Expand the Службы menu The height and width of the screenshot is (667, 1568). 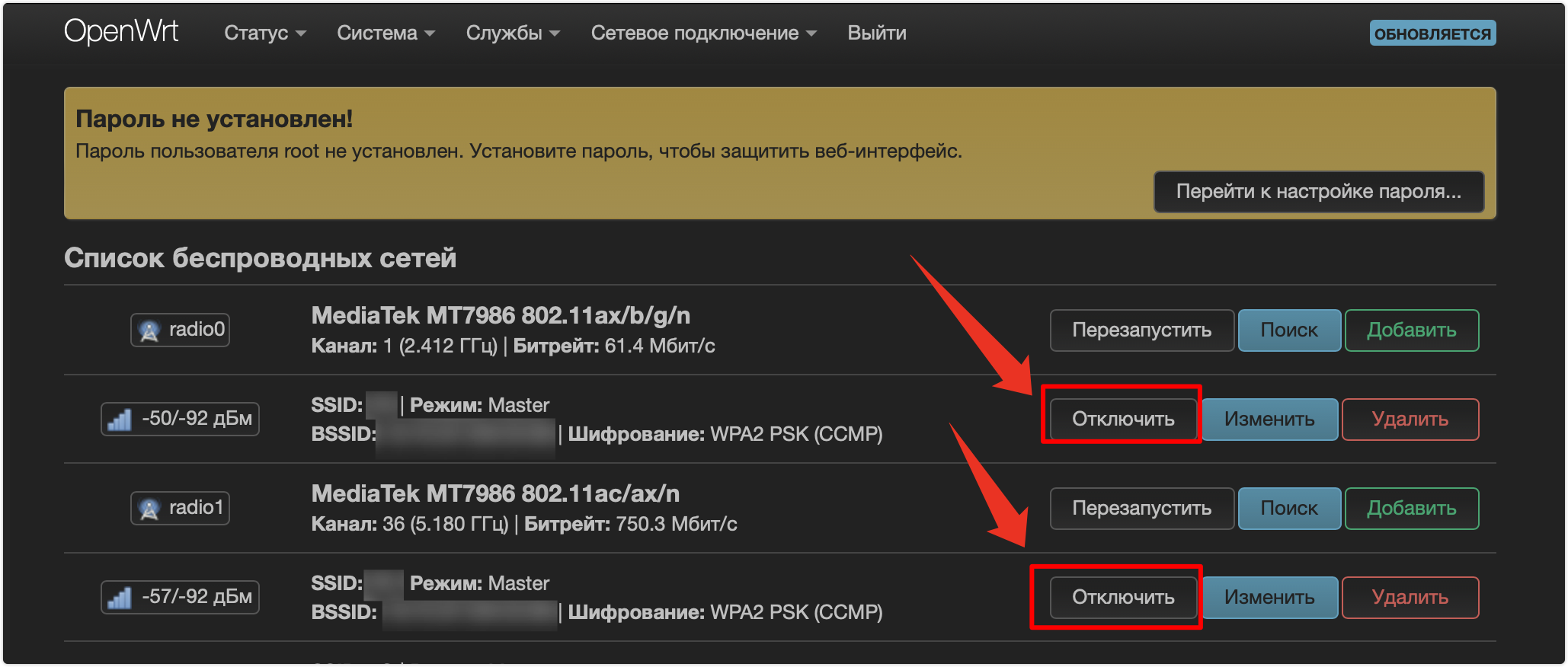[x=513, y=33]
